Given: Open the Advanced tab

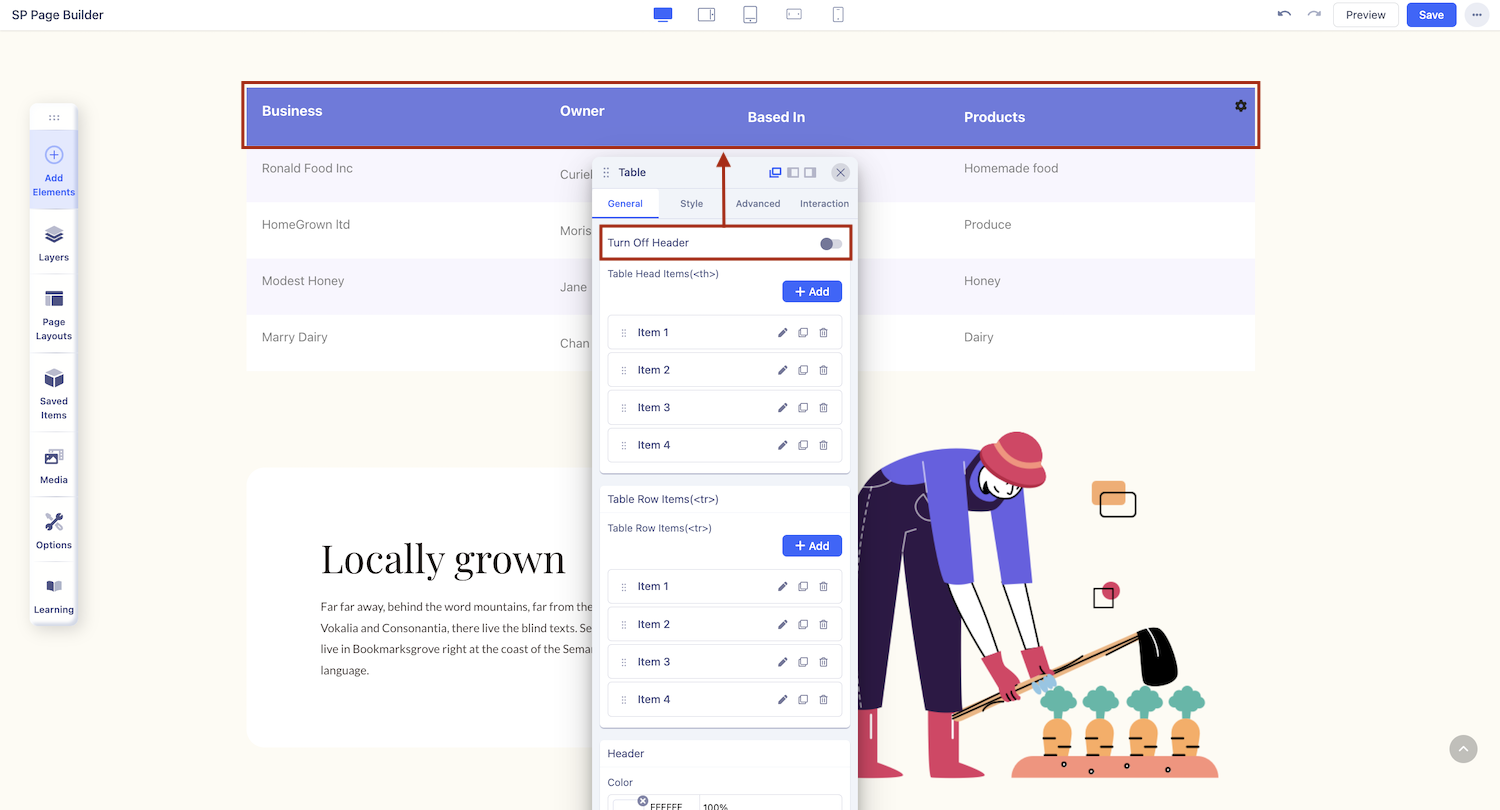Looking at the screenshot, I should pos(758,204).
